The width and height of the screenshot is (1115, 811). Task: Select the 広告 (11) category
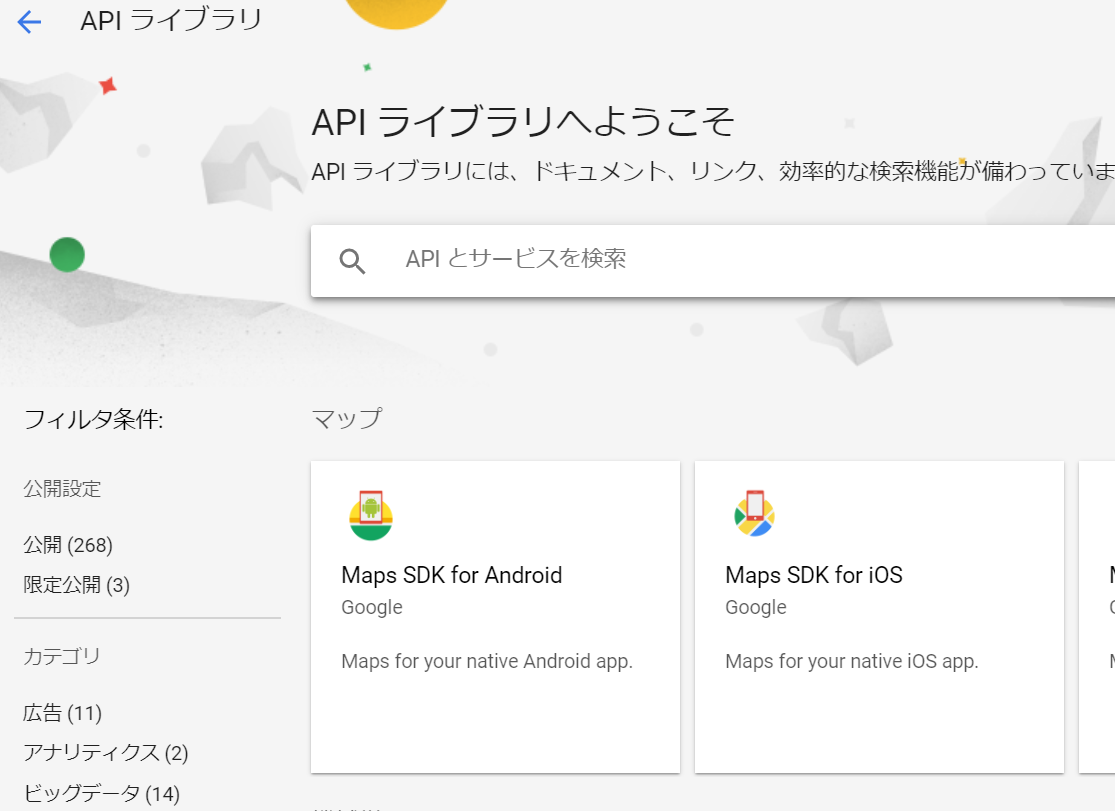coord(63,713)
